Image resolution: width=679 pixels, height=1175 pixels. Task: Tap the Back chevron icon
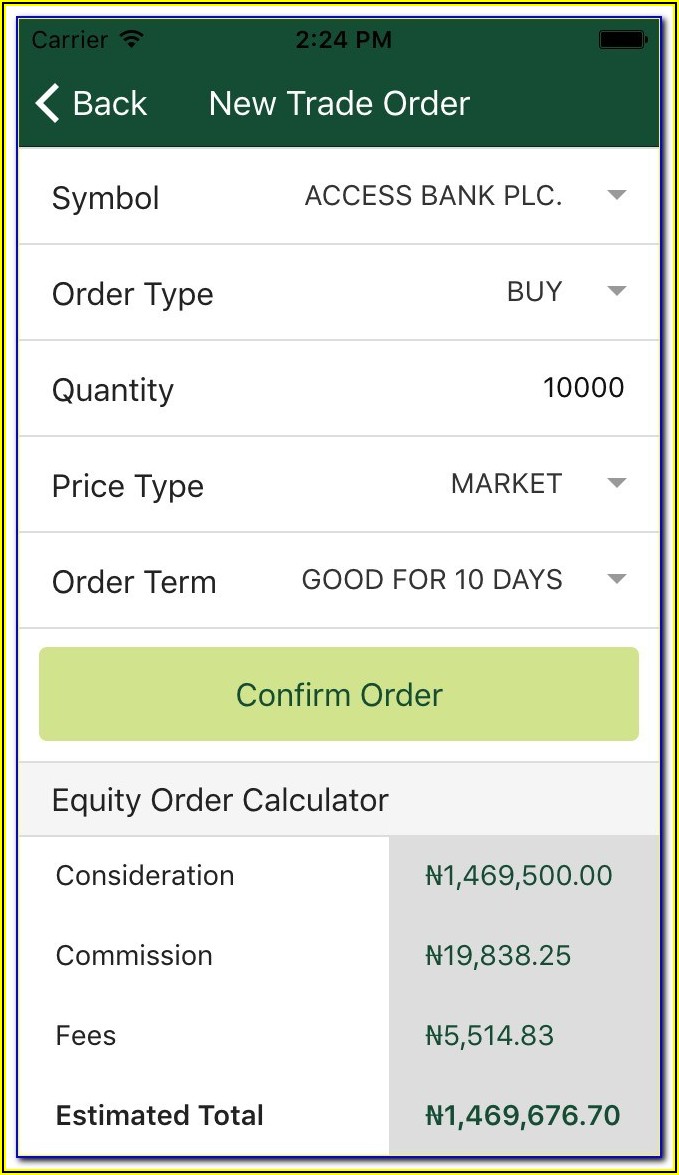pyautogui.click(x=47, y=103)
